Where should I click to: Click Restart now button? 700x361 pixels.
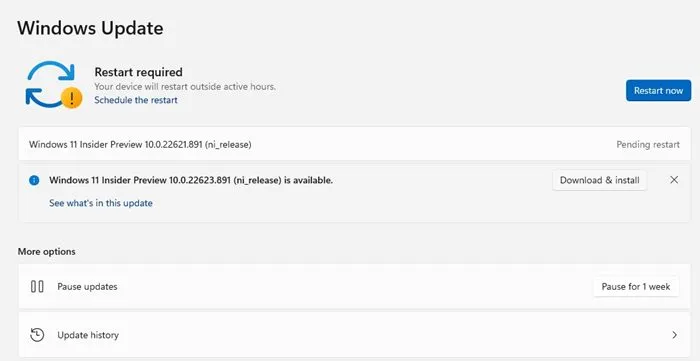[x=658, y=91]
